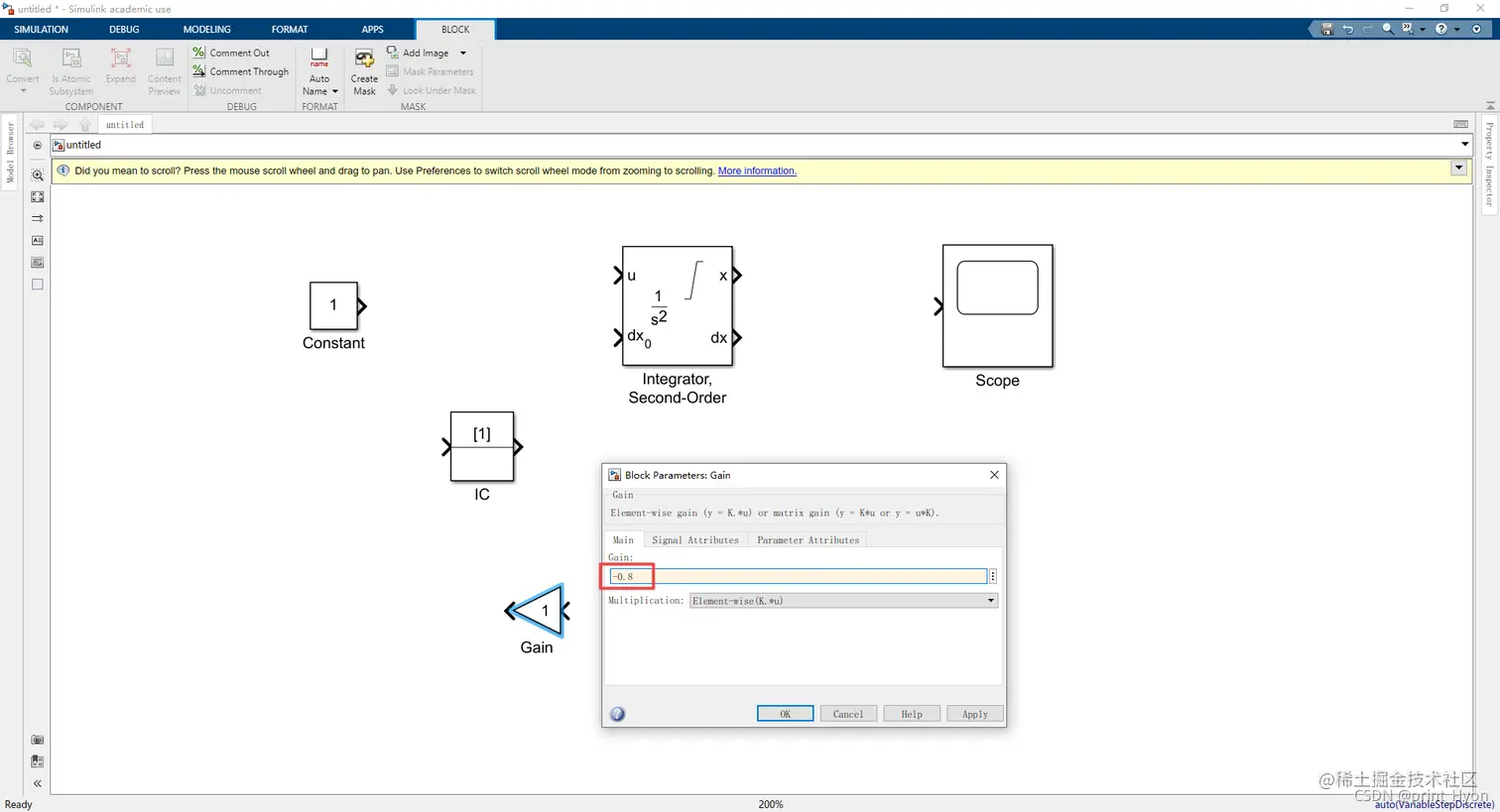The height and width of the screenshot is (812, 1500).
Task: Select the Gain triangle block
Action: 539,611
